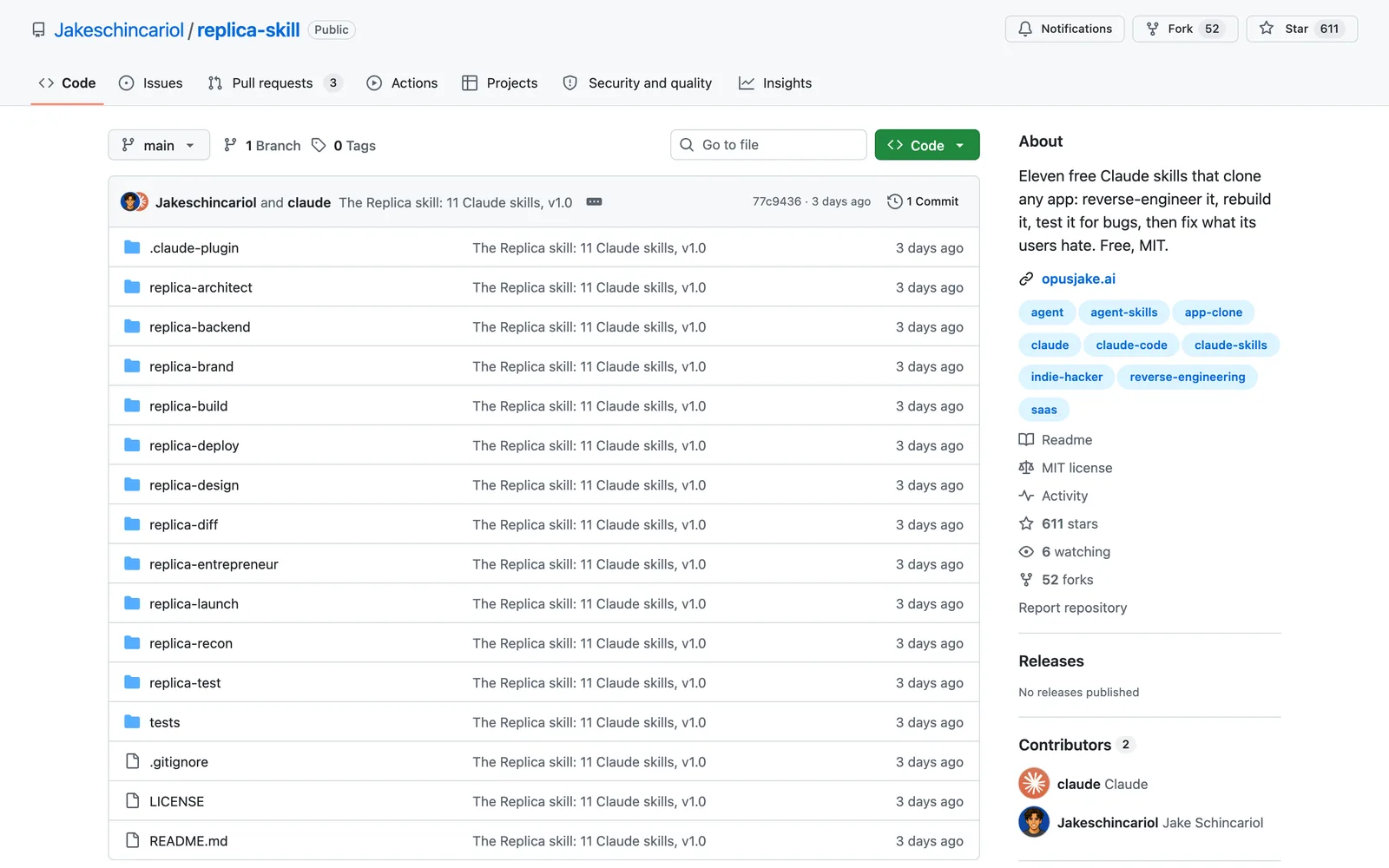Select the app-clone topic tag
This screenshot has height=868, width=1389.
1214,312
